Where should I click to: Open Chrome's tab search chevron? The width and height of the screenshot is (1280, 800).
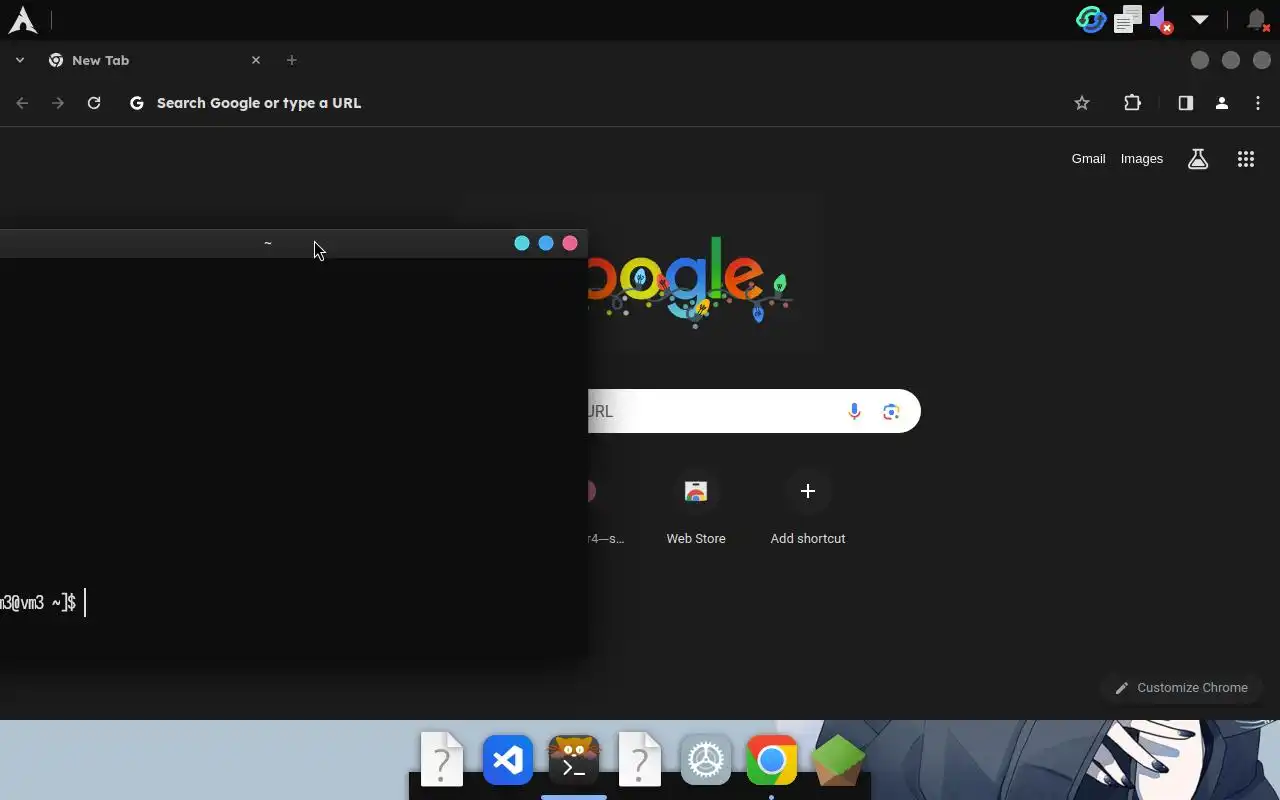point(19,60)
